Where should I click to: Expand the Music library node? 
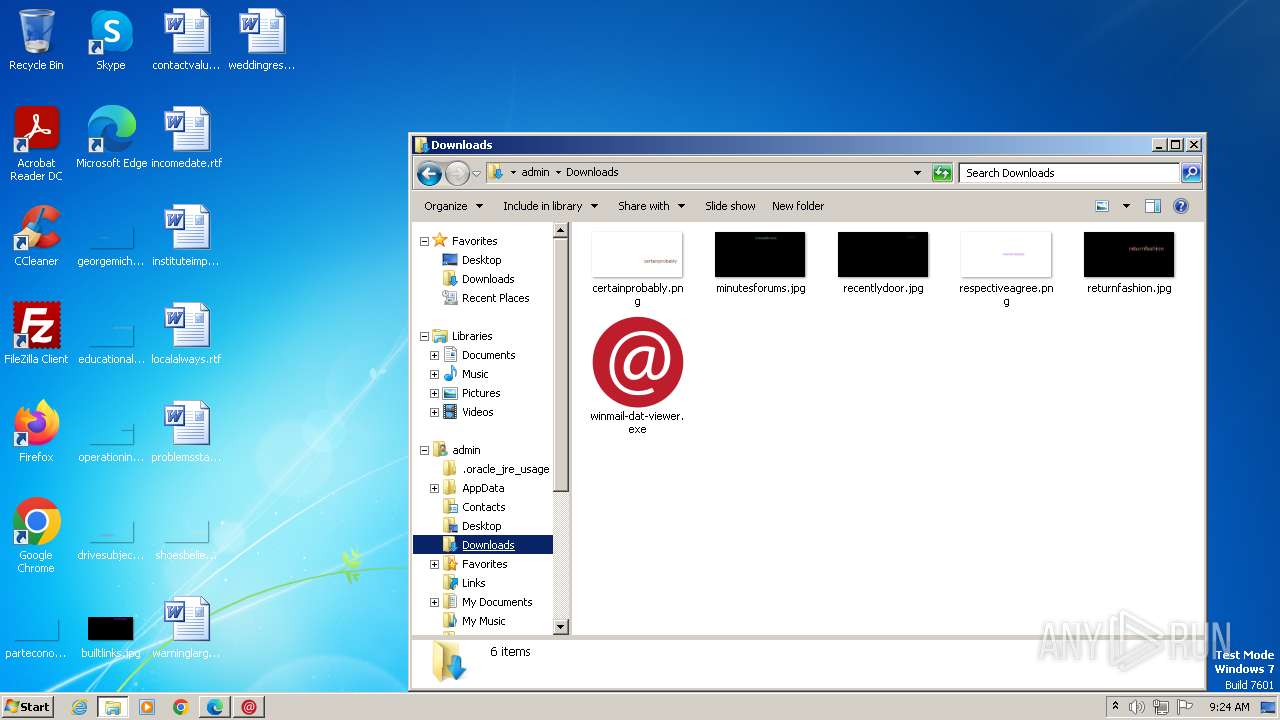point(434,374)
